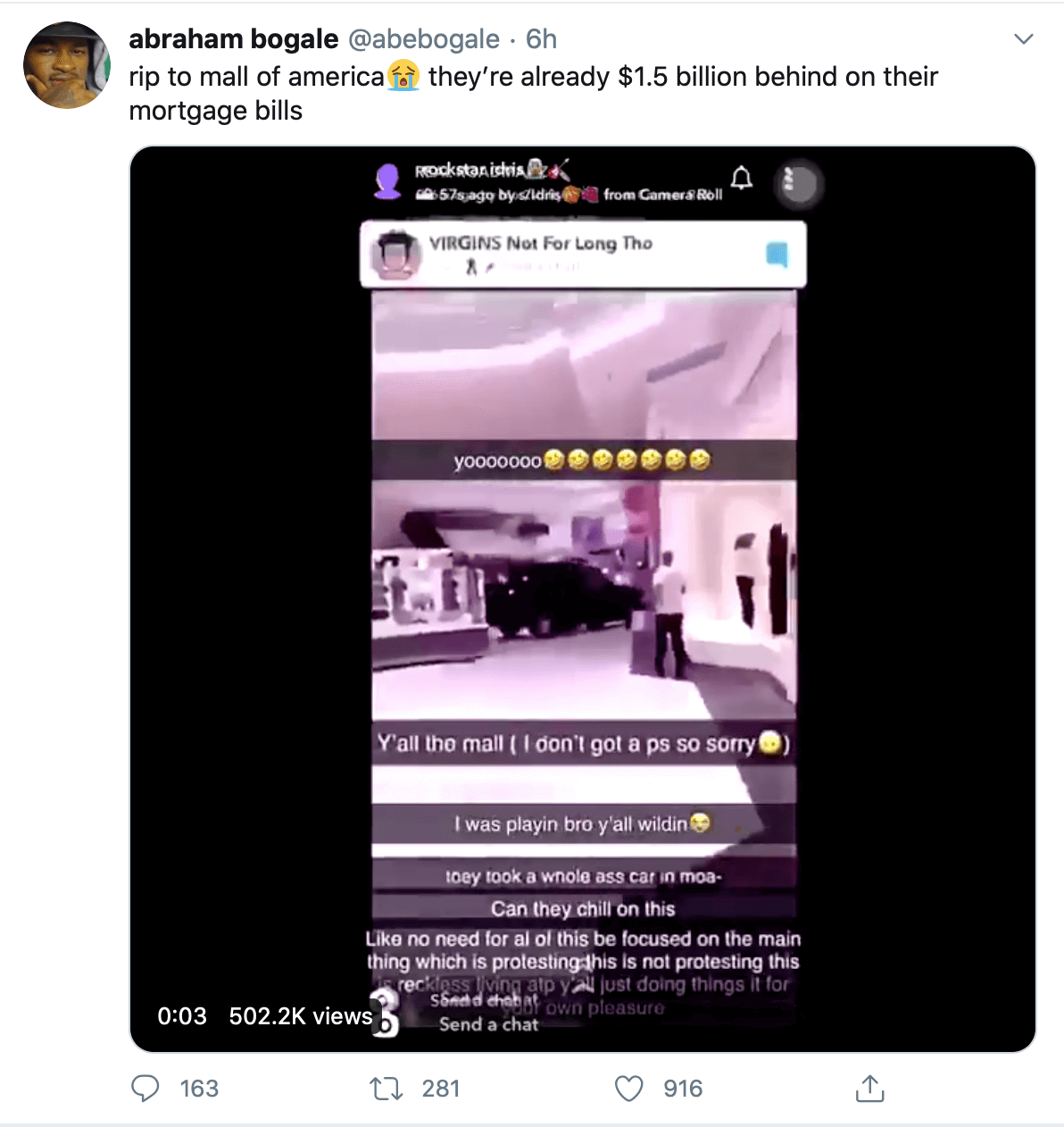
Task: Play the embedded mall video
Action: pos(583,599)
